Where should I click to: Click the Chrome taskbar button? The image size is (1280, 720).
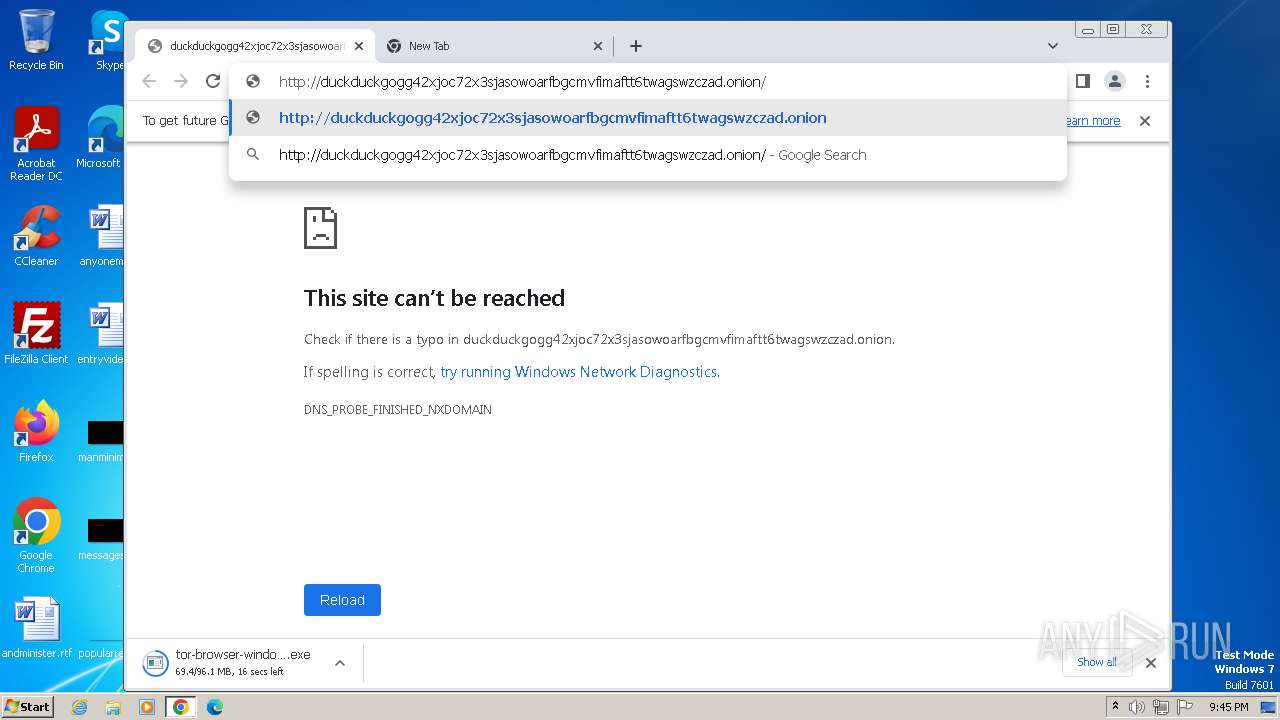coord(180,707)
